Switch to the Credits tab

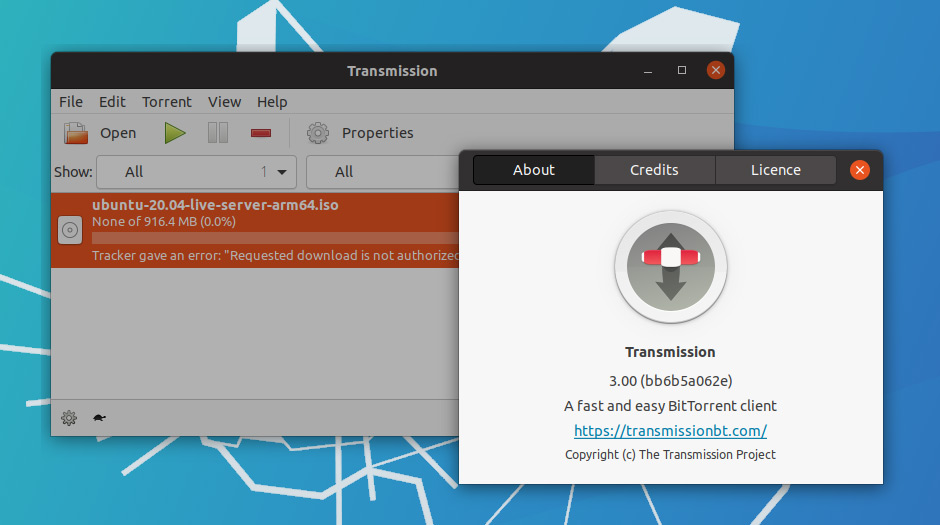pos(654,170)
